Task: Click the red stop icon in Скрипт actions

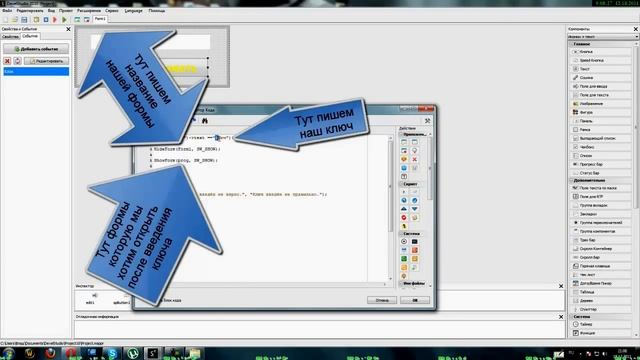Action: coord(404,218)
